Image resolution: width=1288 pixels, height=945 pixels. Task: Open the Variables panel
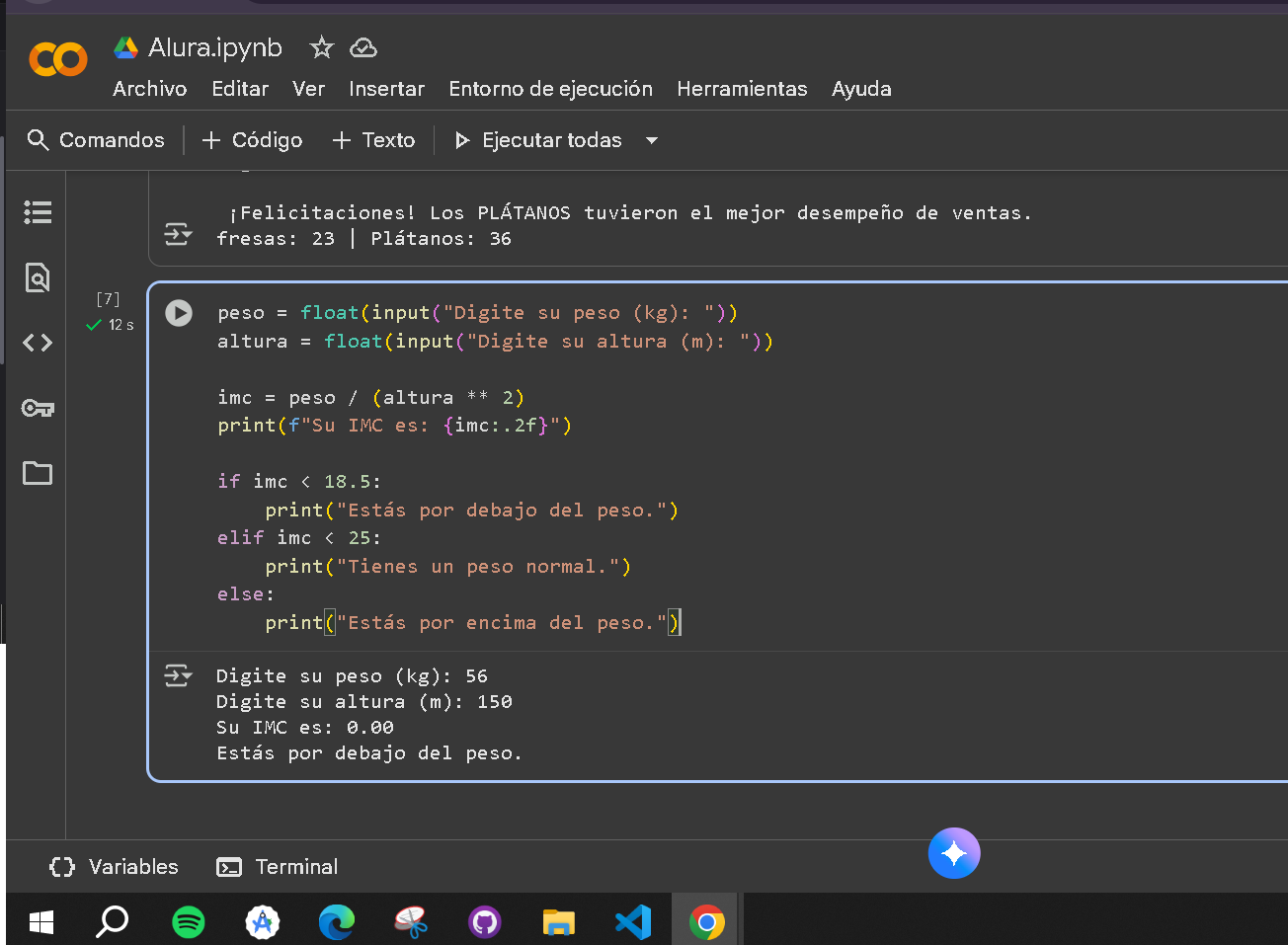(x=115, y=867)
